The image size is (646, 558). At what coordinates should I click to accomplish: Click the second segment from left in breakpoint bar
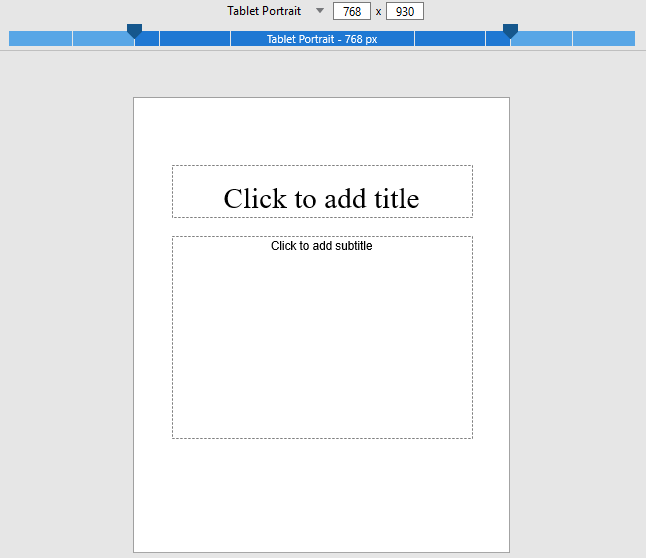coord(102,39)
